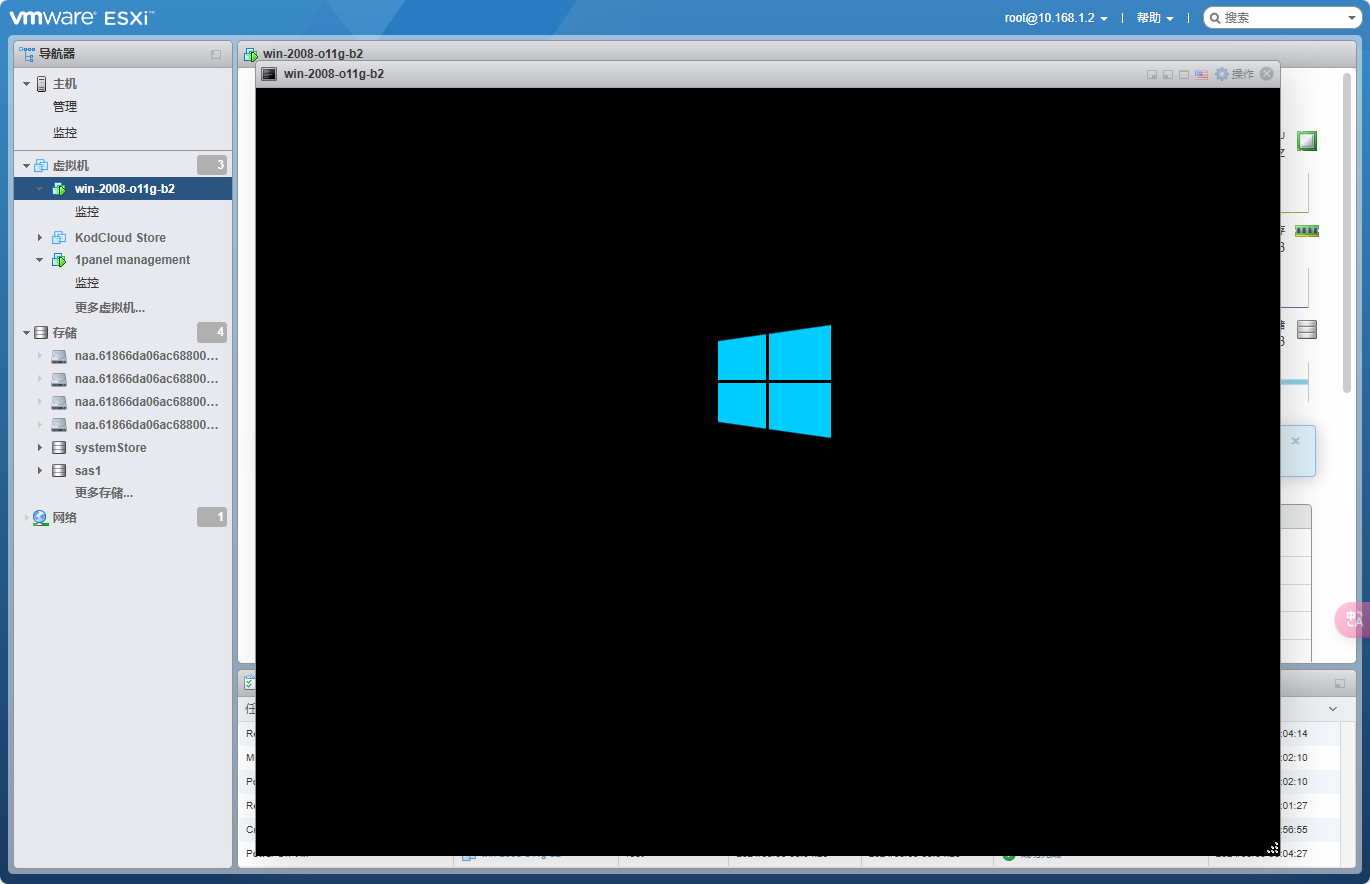Select win-2008-o11g-b2 in the Navigator

point(123,189)
